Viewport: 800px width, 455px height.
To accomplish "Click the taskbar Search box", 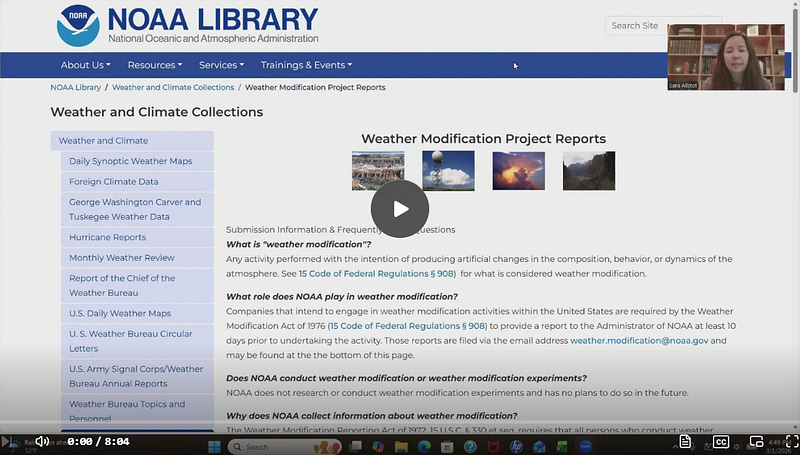I will 285,447.
